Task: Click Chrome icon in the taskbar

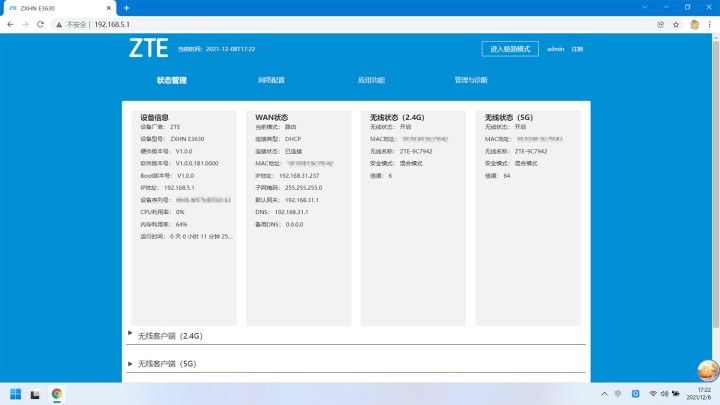Action: (56, 394)
